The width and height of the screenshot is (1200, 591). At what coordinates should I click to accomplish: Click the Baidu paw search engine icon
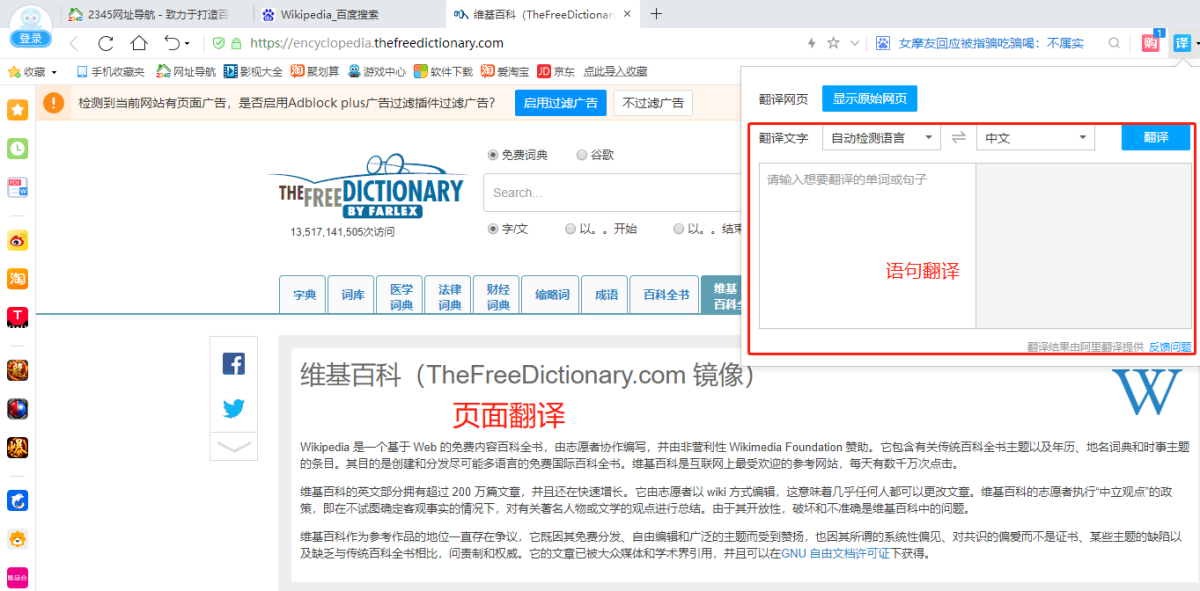click(883, 43)
